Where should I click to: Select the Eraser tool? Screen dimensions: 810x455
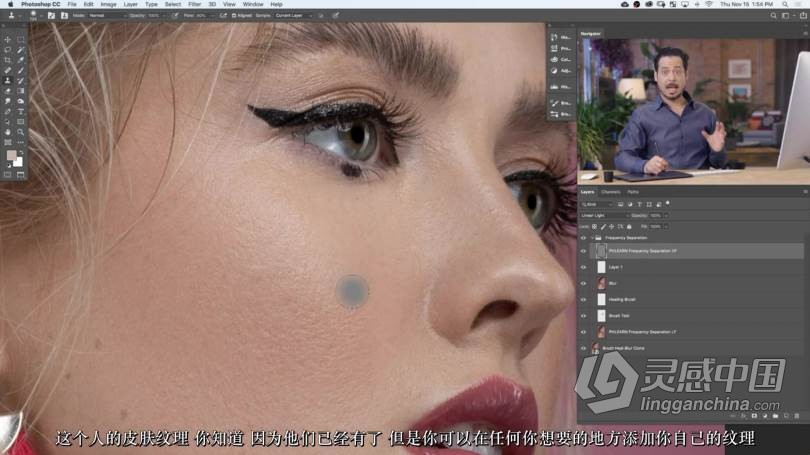point(8,91)
